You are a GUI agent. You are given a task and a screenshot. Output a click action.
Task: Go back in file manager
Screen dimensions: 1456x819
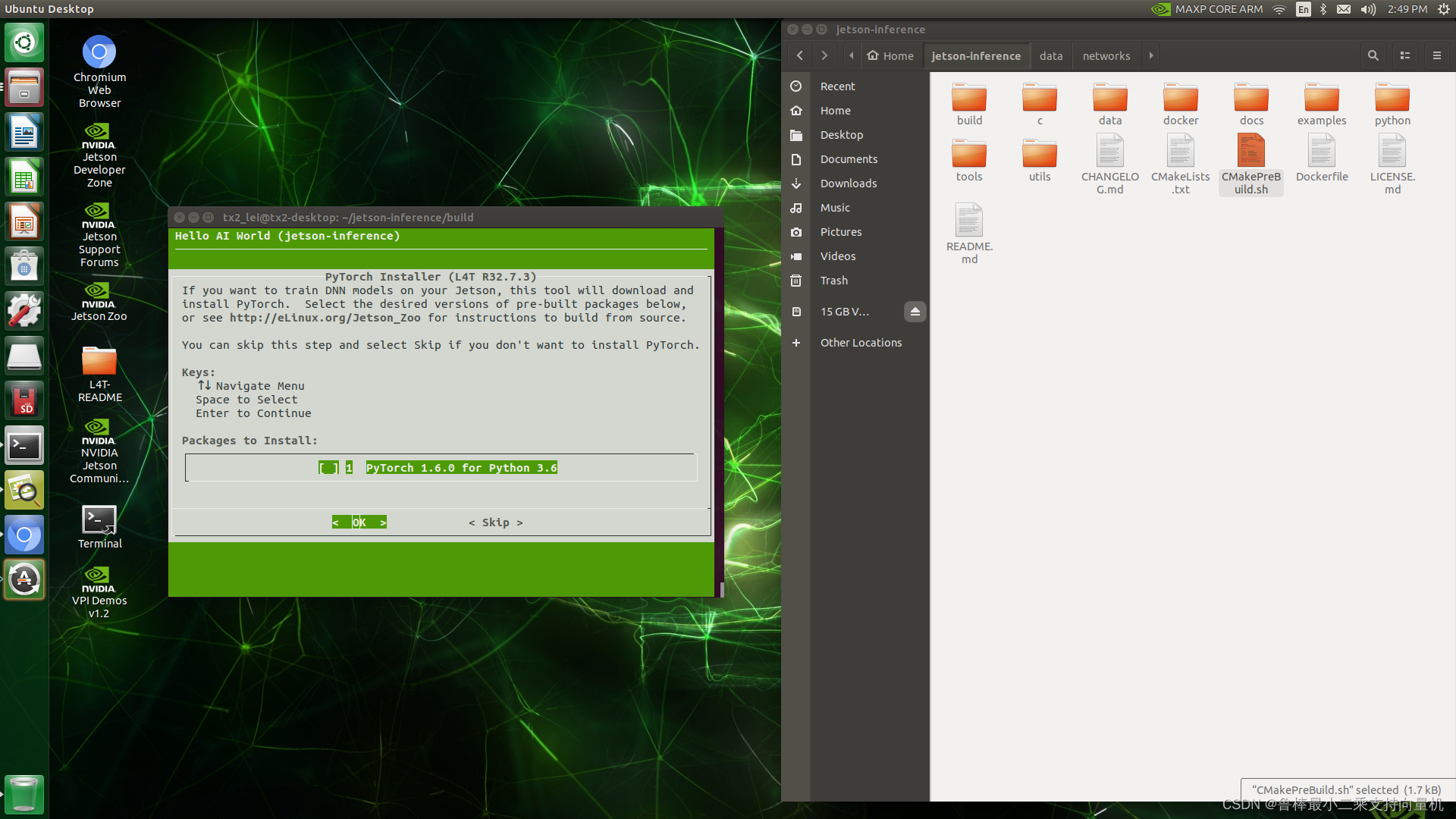click(x=799, y=55)
